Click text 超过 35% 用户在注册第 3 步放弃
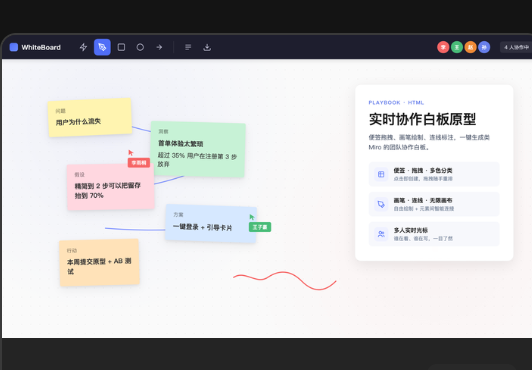The image size is (532, 370). [x=197, y=160]
